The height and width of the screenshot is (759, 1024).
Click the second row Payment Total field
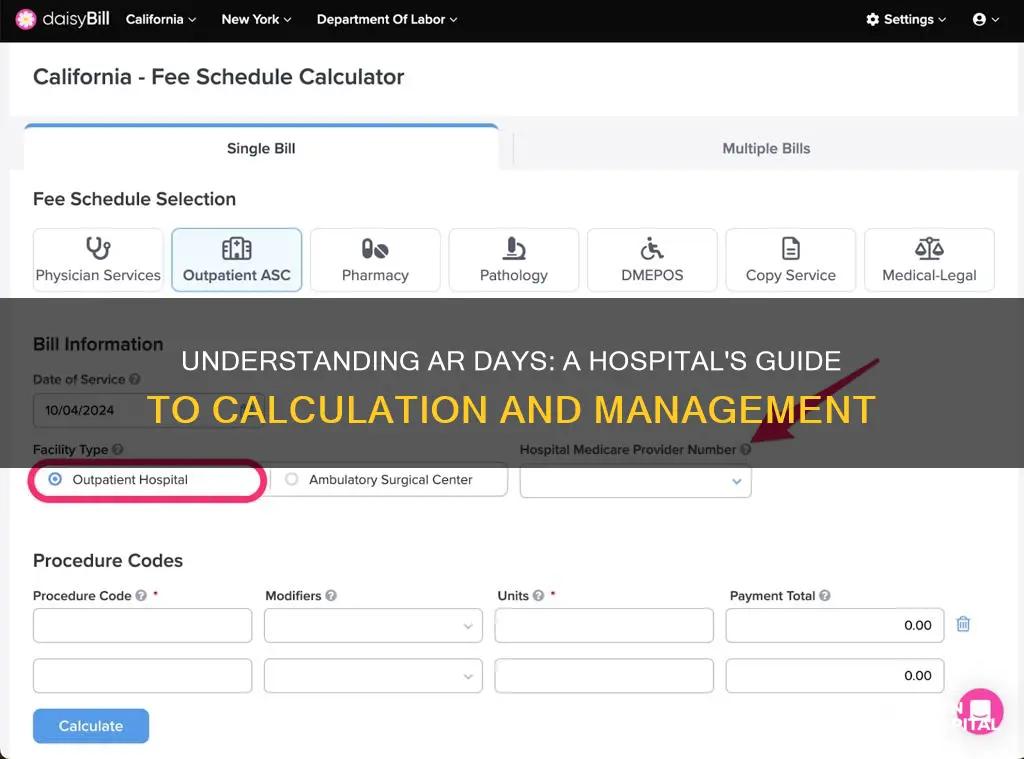coord(835,675)
